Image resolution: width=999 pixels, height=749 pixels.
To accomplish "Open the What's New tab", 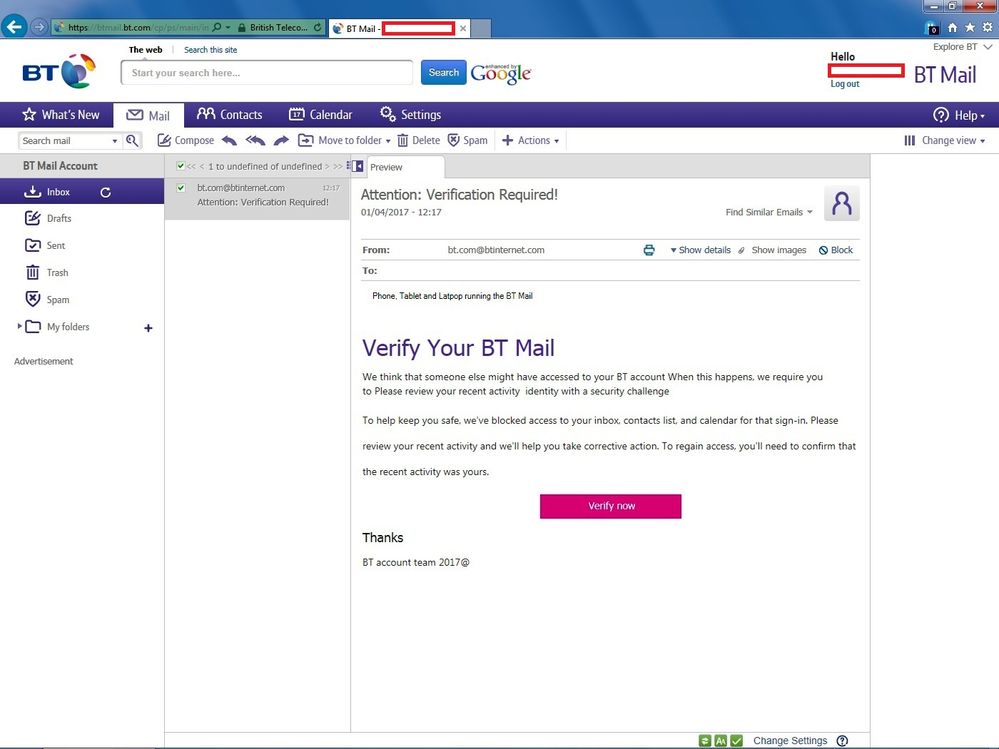I will pyautogui.click(x=61, y=115).
